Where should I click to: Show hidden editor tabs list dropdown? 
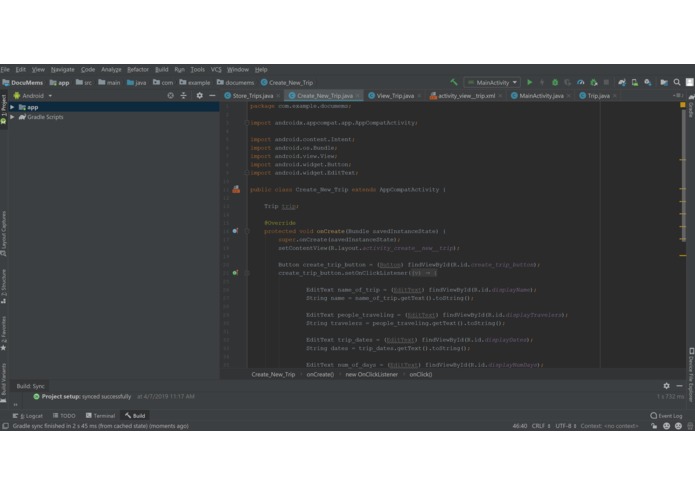pyautogui.click(x=677, y=95)
